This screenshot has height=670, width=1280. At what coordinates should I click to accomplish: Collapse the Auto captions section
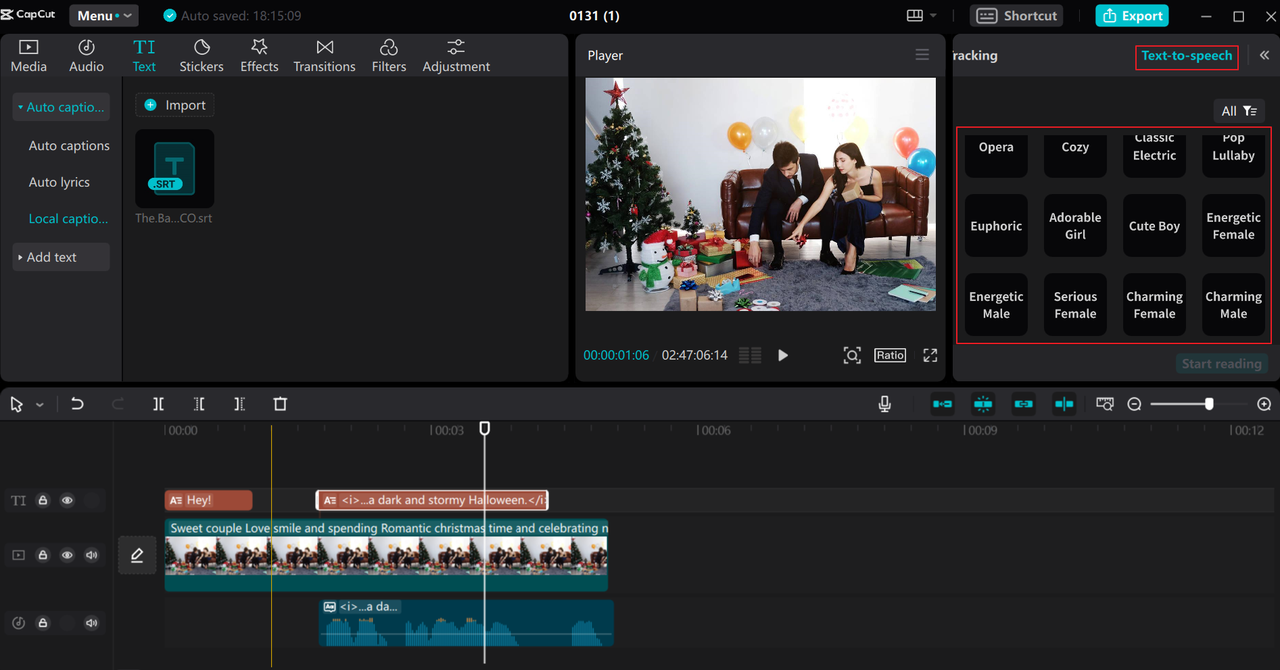point(61,107)
